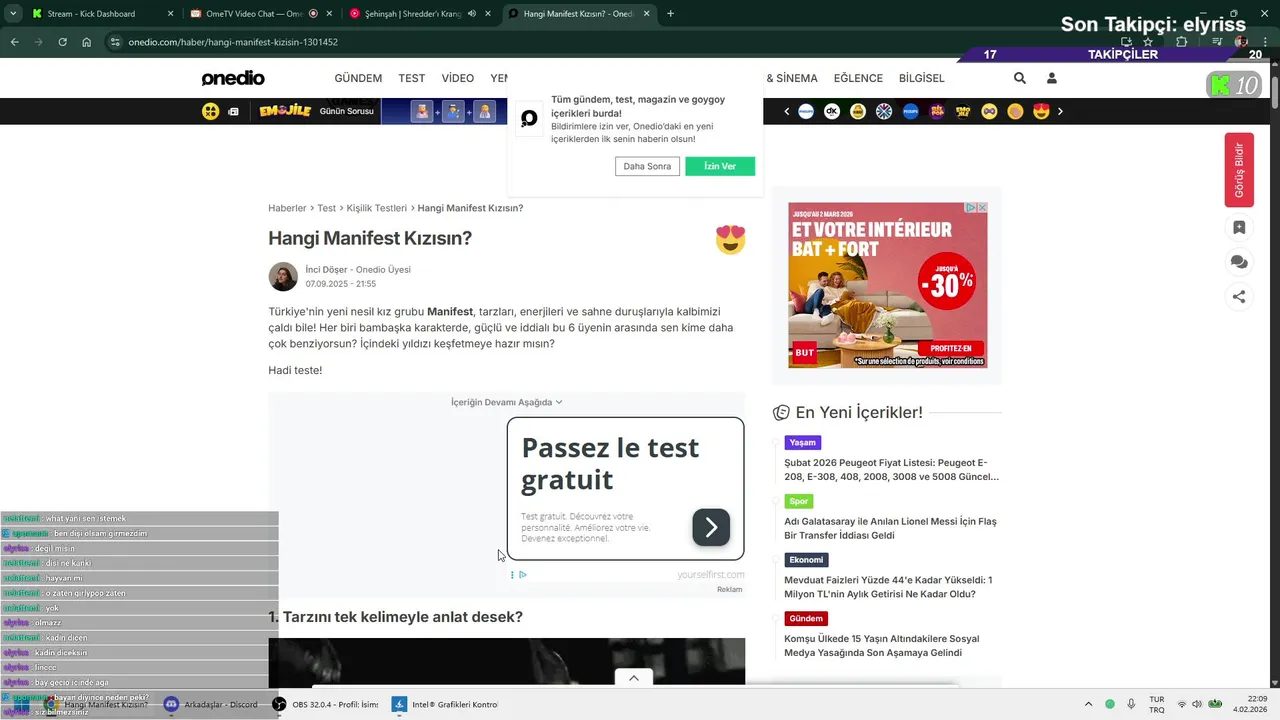Viewport: 1280px width, 720px height.
Task: Click the yellow emoji icon left of Emojile
Action: pos(211,111)
